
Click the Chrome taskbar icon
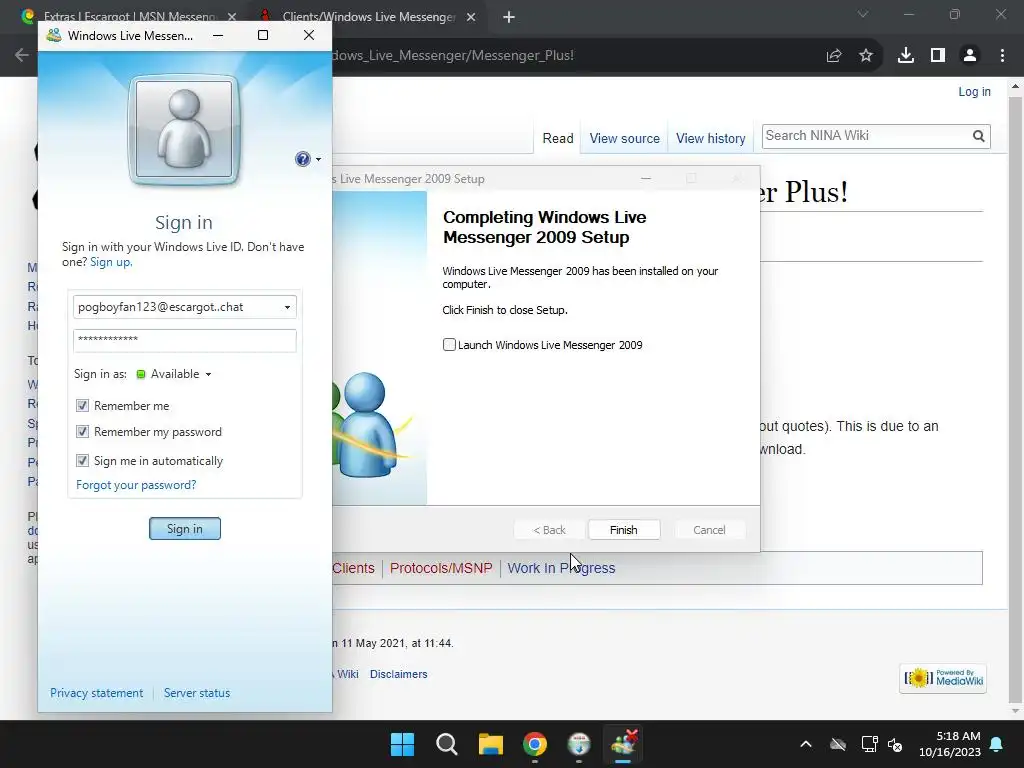coord(535,744)
